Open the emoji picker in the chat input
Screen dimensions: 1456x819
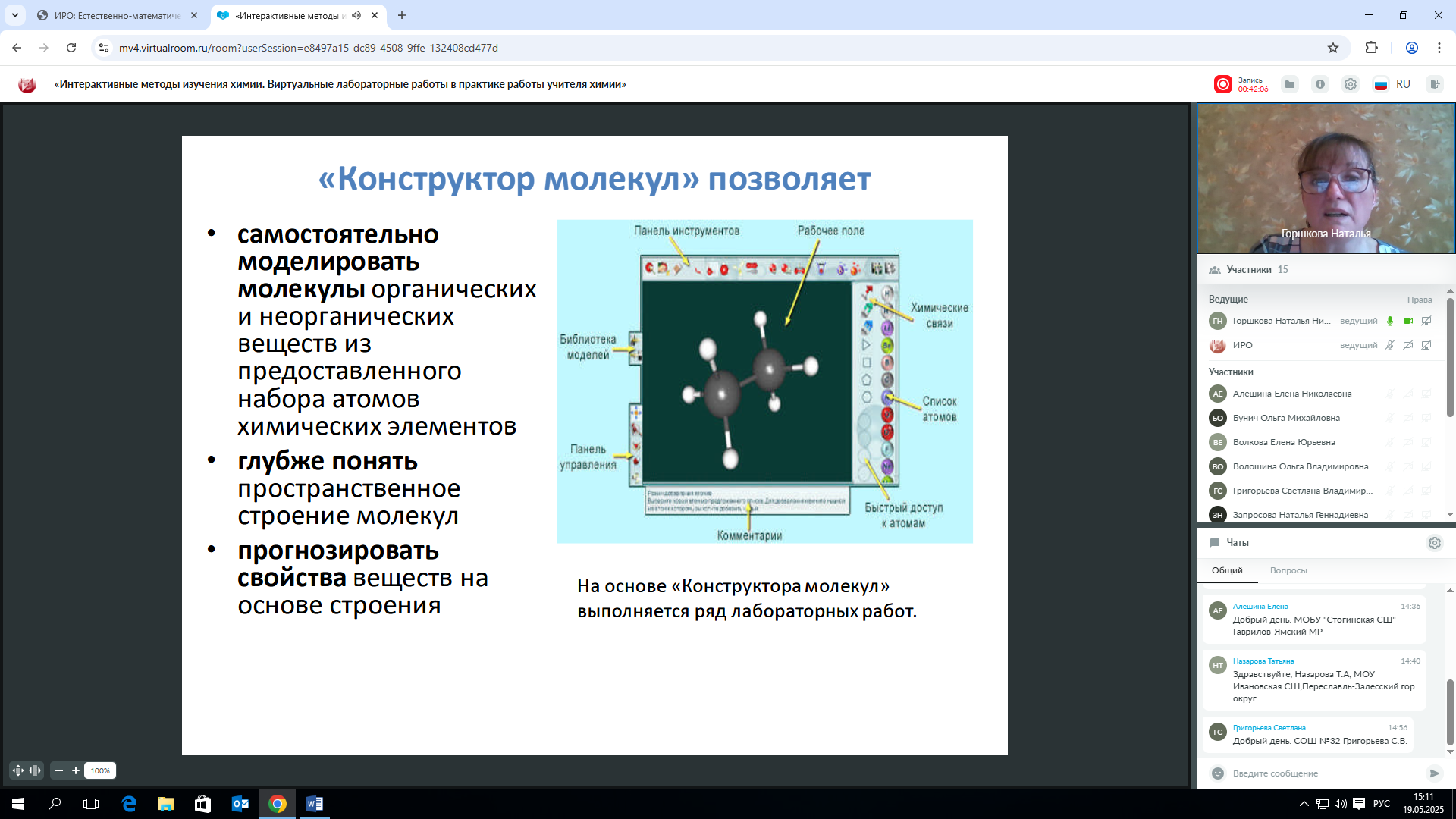[x=1218, y=773]
